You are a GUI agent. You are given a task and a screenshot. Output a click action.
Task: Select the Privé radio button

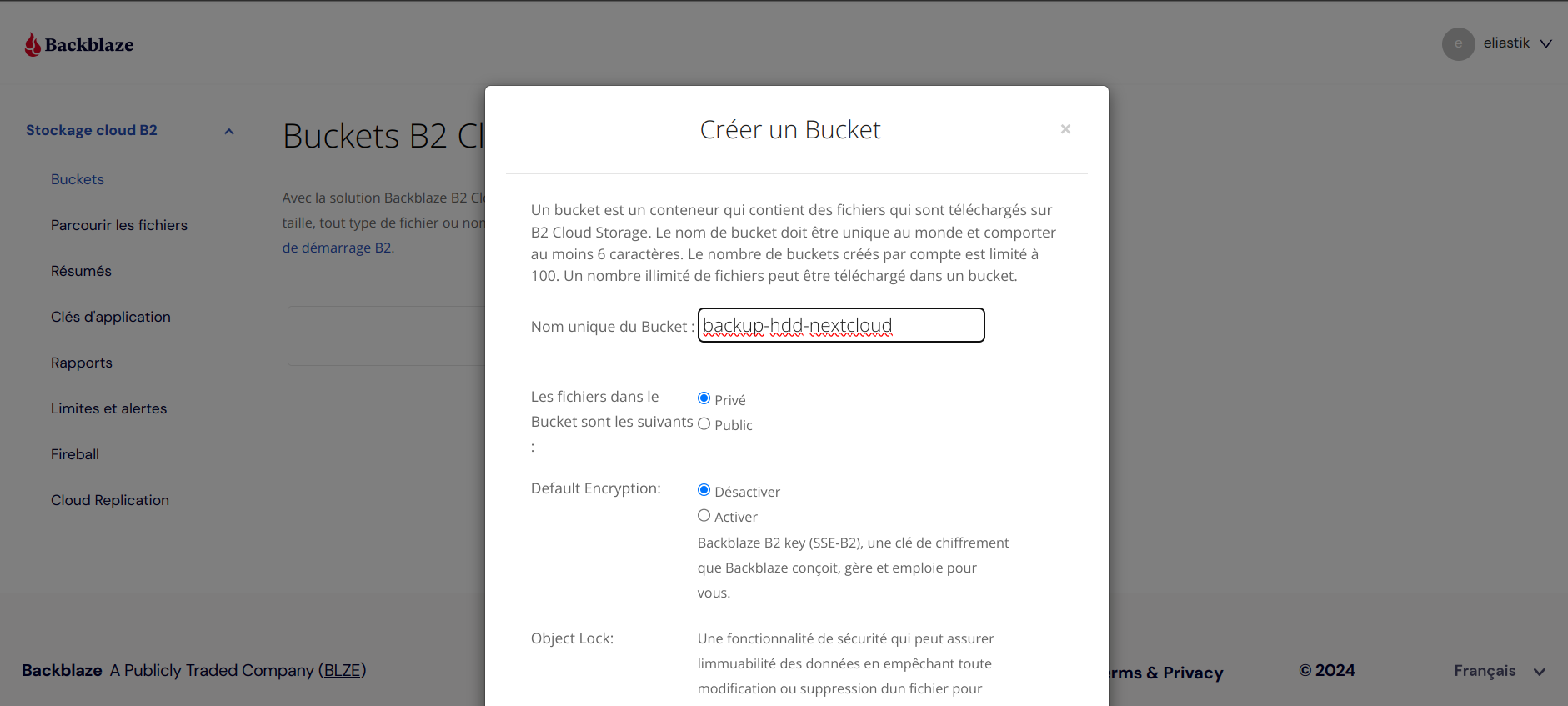pos(704,398)
